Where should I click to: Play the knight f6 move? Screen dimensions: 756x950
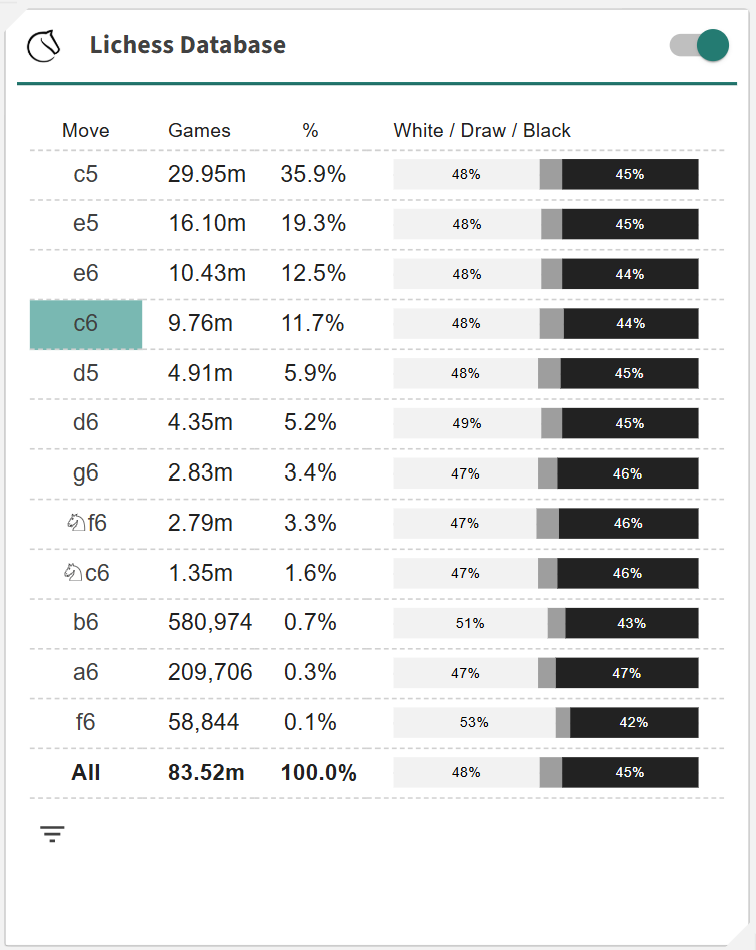click(86, 523)
